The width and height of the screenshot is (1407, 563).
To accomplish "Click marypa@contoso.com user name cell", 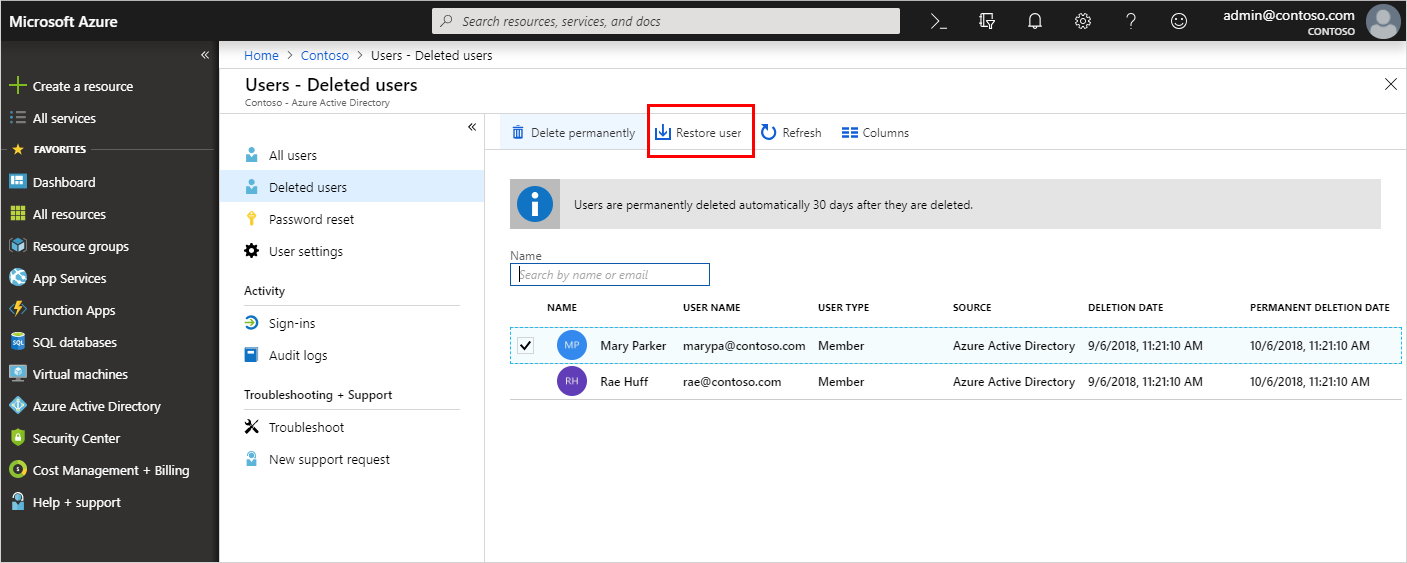I will 744,346.
